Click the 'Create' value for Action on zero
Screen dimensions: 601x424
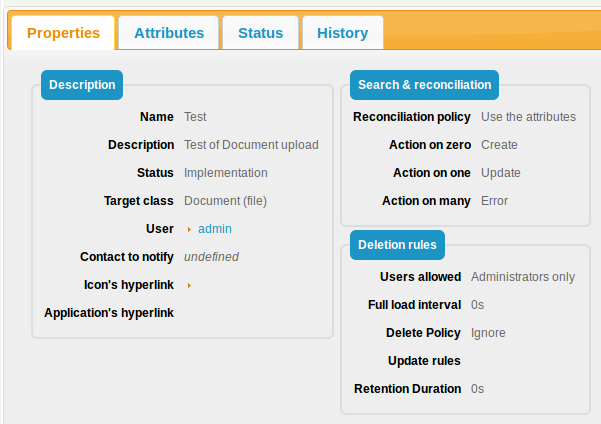pos(499,145)
